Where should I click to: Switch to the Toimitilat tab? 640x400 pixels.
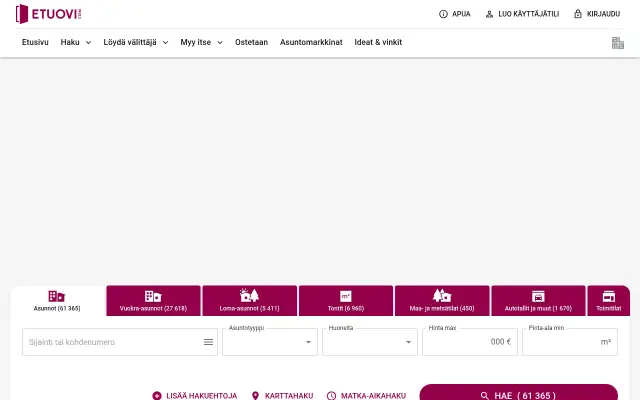pos(609,301)
